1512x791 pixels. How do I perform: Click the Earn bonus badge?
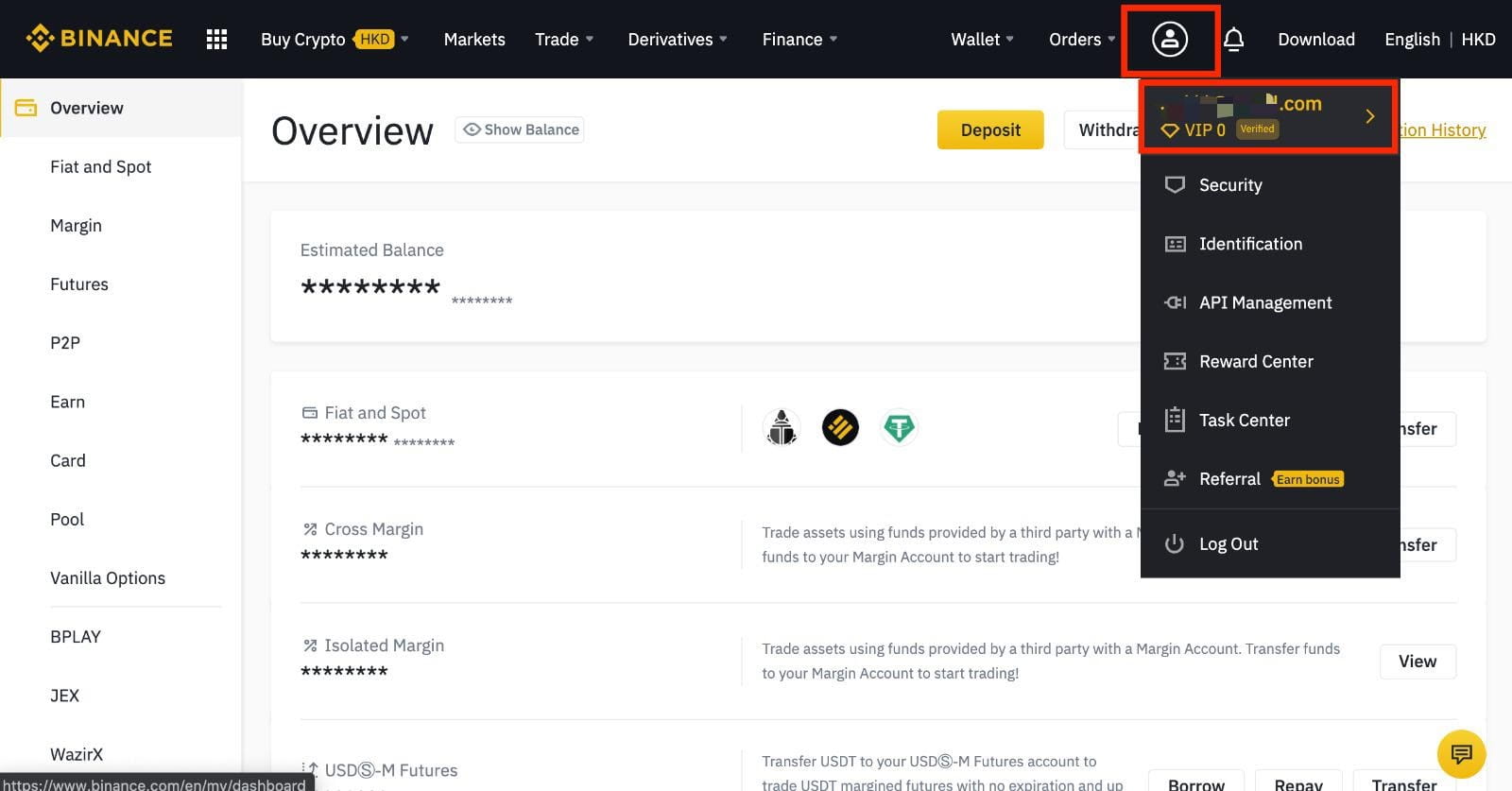click(x=1308, y=479)
